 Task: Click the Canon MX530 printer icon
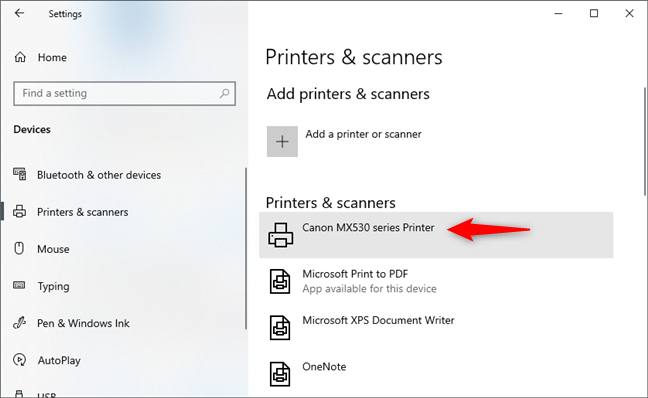click(x=281, y=235)
